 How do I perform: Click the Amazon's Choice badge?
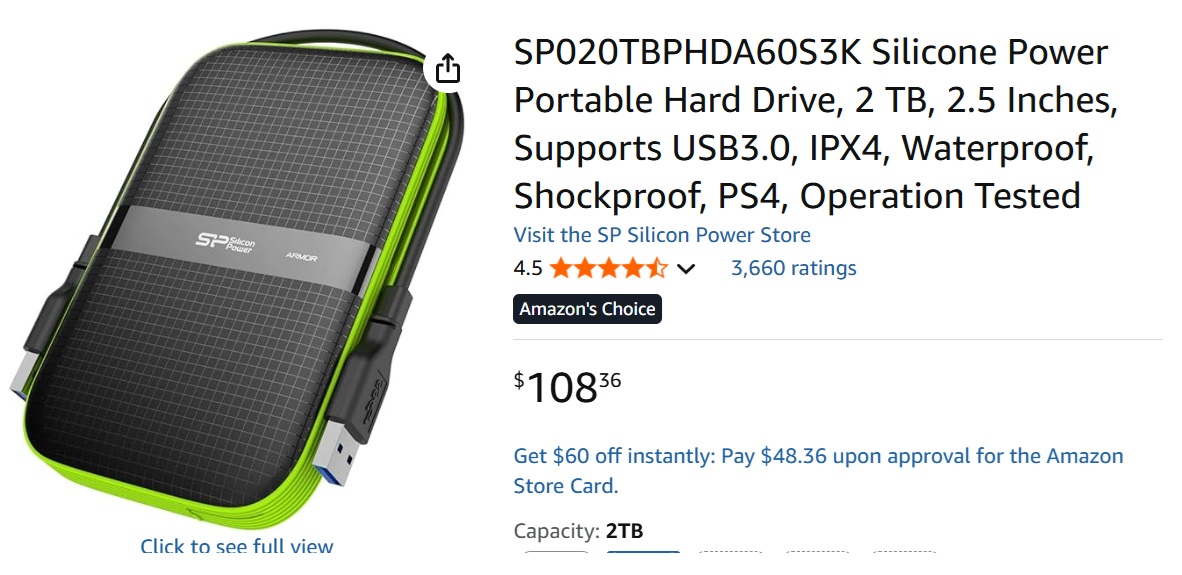coord(587,309)
